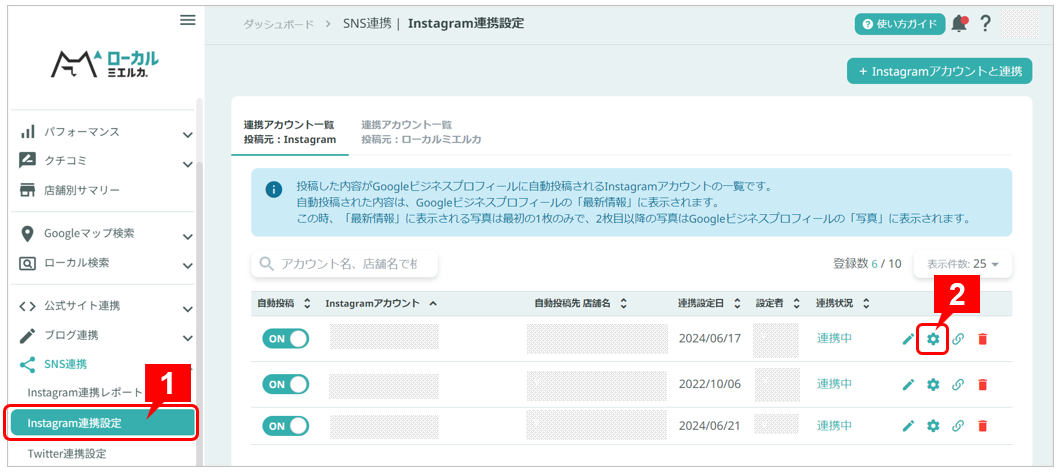The width and height of the screenshot is (1061, 475).
Task: Expand the クチコミ menu chevron
Action: click(187, 164)
